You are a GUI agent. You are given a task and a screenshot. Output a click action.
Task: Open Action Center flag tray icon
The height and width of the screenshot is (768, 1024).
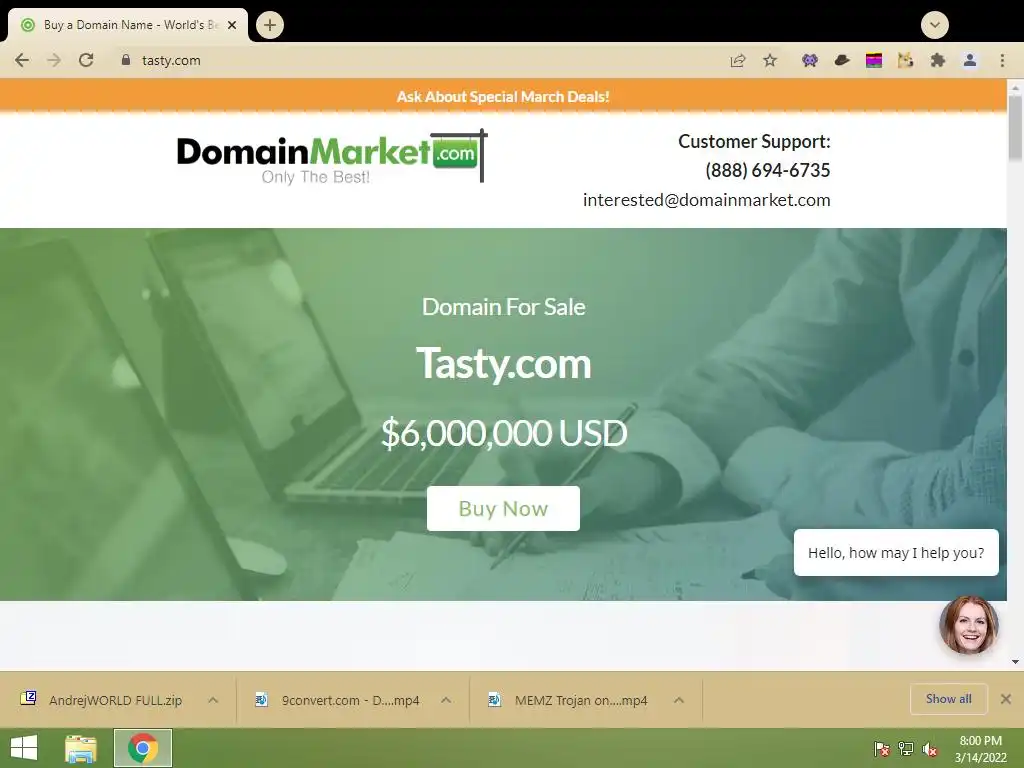pos(882,748)
